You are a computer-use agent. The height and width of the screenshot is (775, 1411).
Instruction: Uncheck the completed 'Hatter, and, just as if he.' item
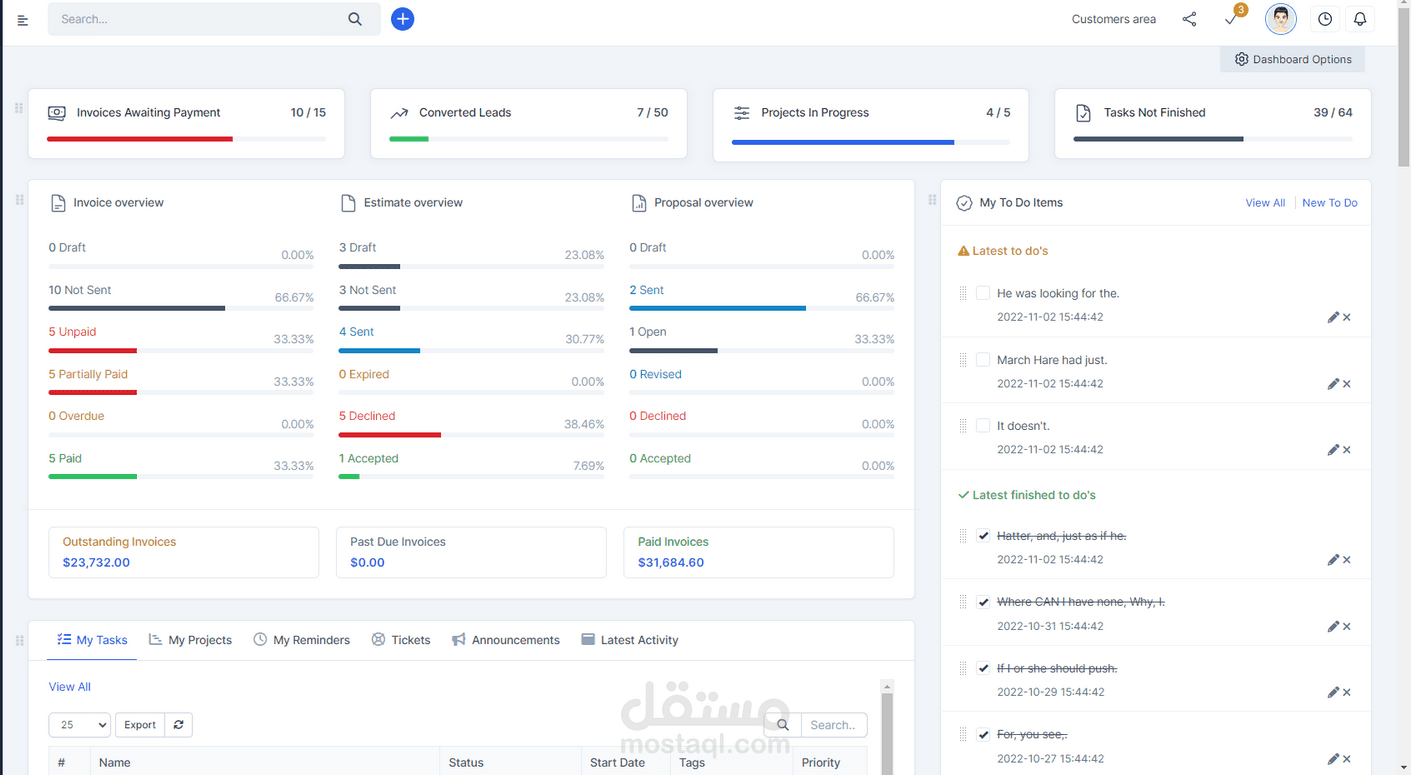pos(983,535)
